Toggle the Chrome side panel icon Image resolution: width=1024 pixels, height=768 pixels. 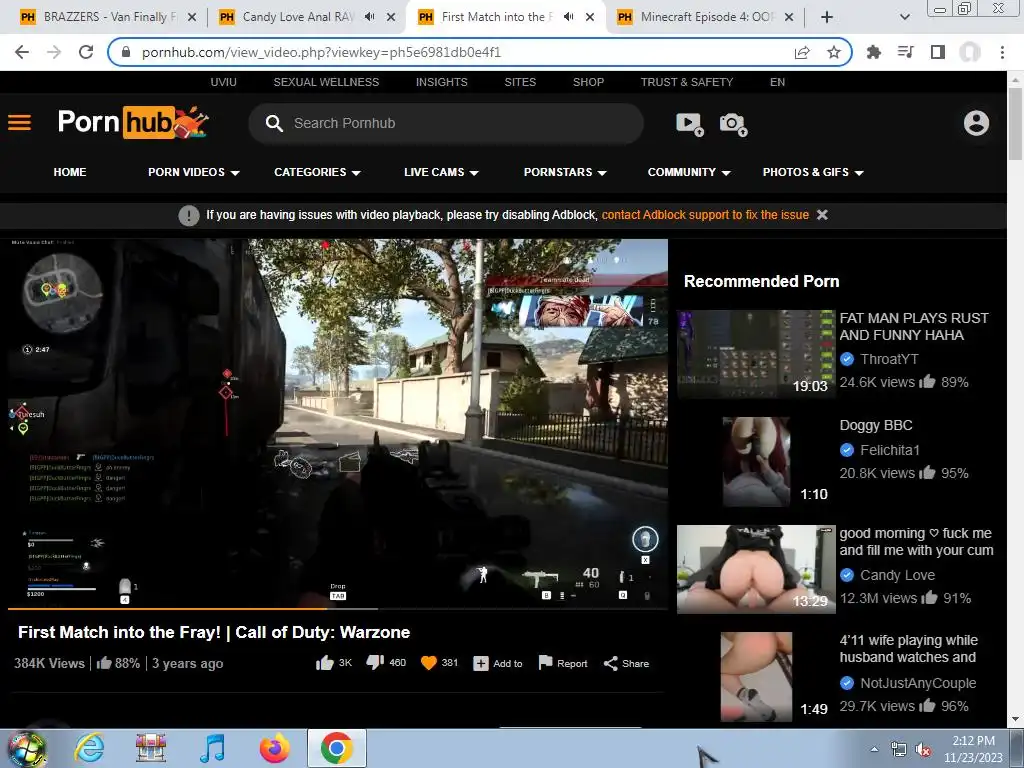point(938,52)
